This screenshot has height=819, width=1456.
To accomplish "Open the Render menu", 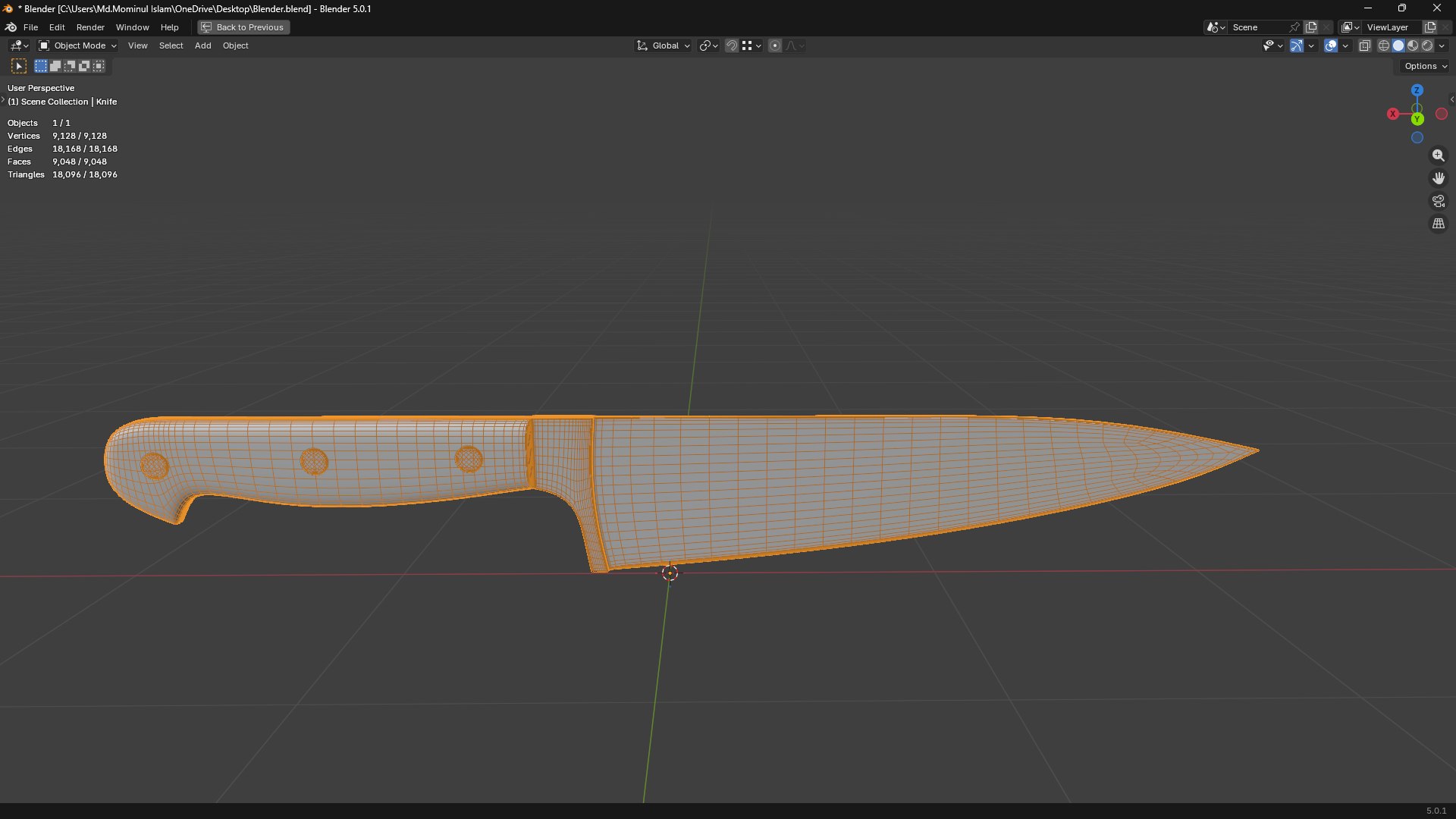I will point(90,27).
